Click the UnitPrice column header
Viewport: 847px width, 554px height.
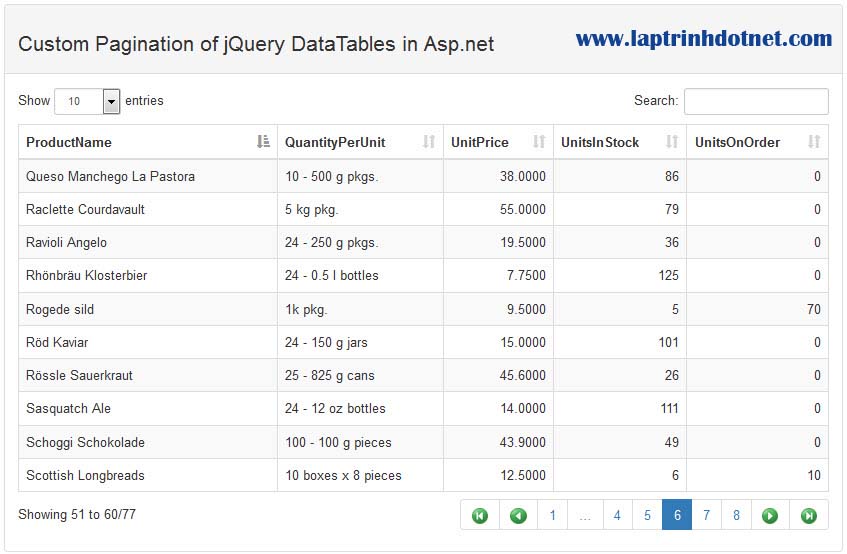pyautogui.click(x=498, y=142)
